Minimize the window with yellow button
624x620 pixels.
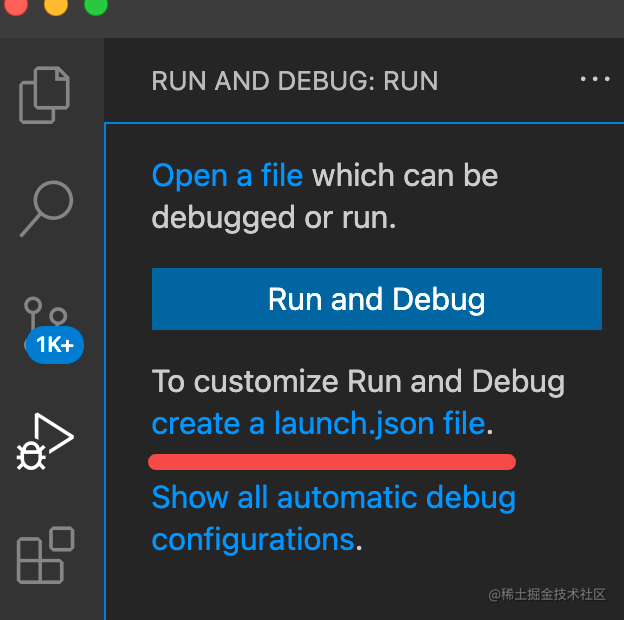pos(56,6)
